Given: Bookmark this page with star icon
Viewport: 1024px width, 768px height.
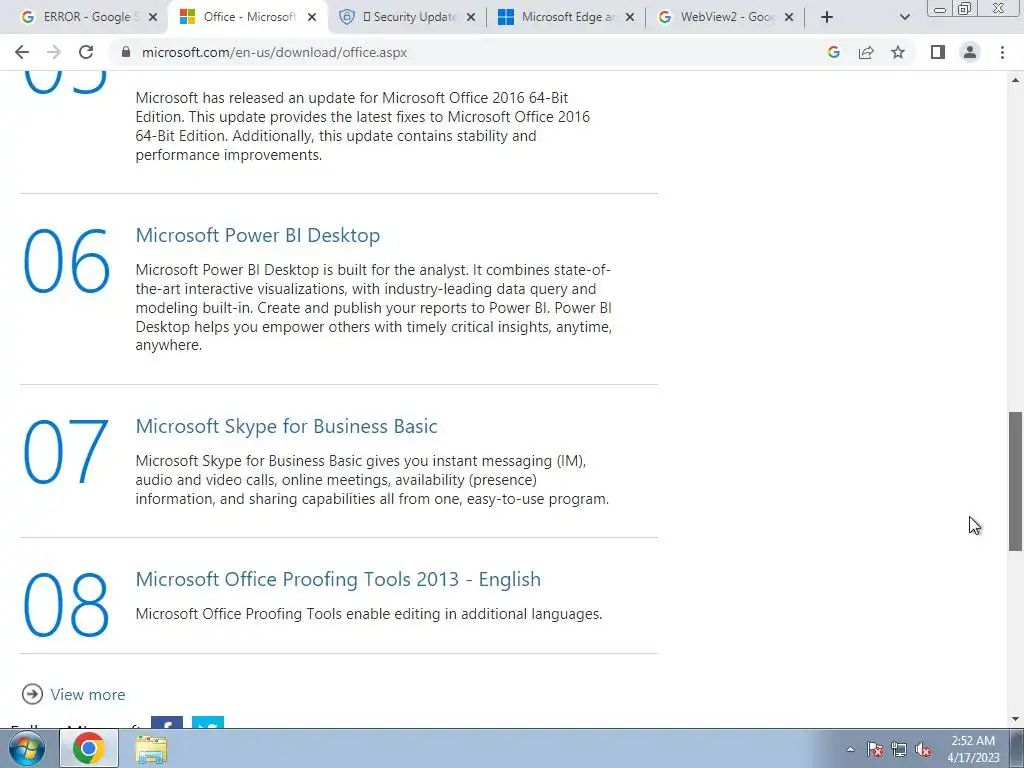Looking at the screenshot, I should pyautogui.click(x=898, y=52).
